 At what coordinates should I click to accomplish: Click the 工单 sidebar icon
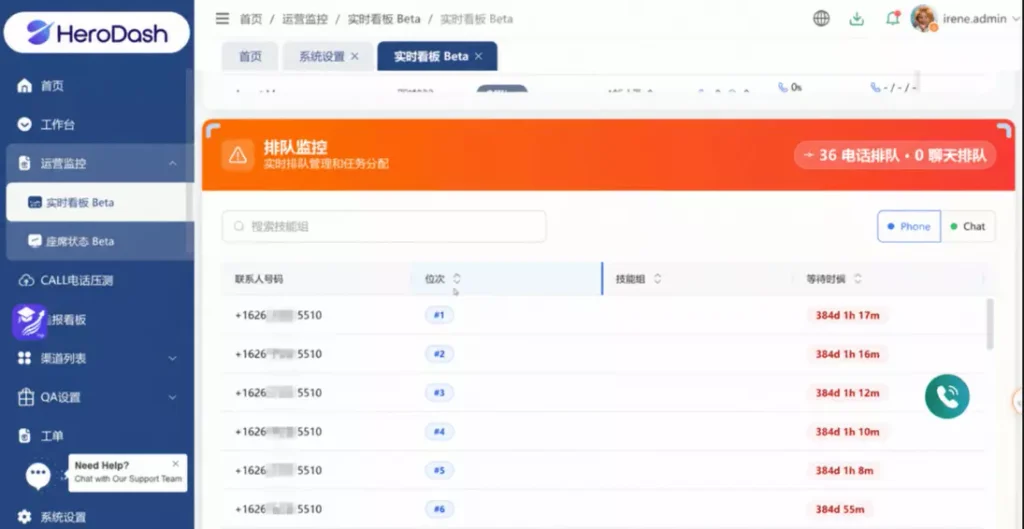point(24,436)
